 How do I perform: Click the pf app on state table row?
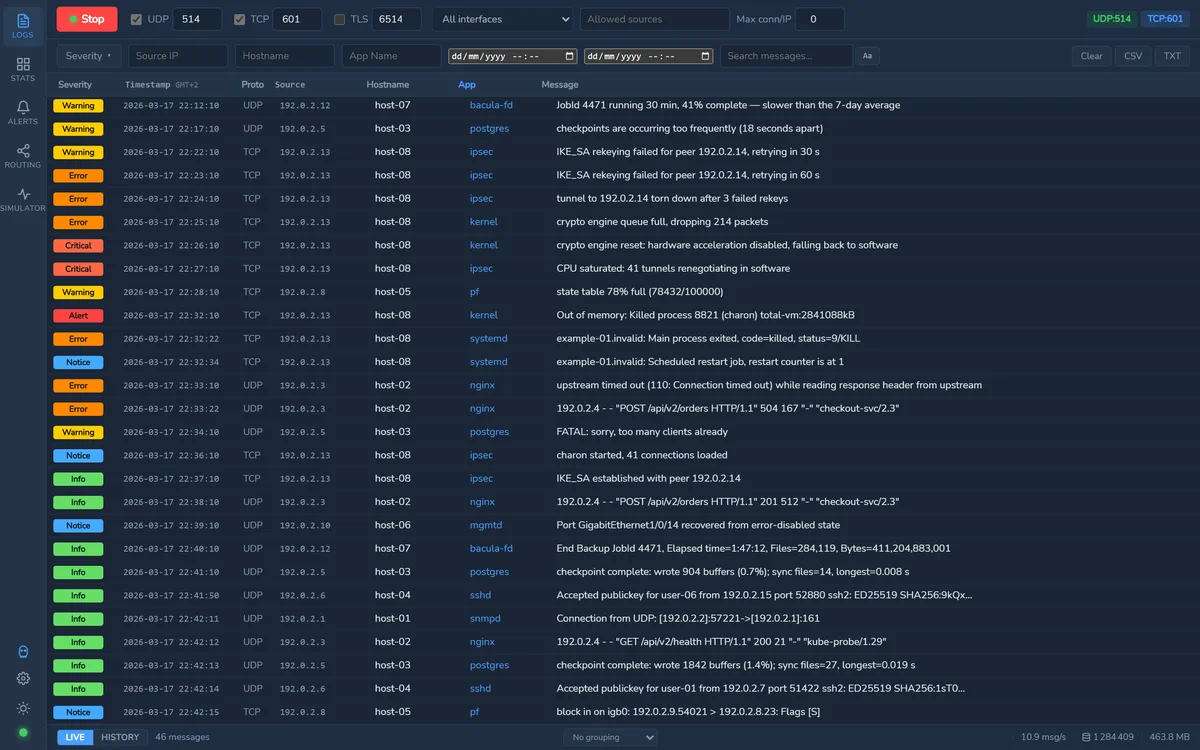click(x=474, y=292)
